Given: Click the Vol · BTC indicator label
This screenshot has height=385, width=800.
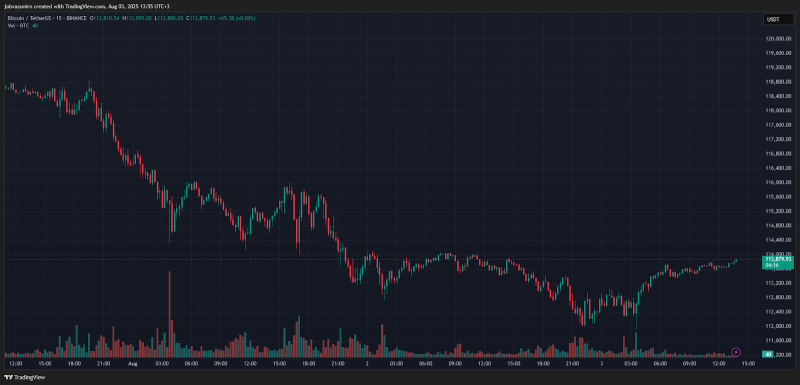Looking at the screenshot, I should coord(19,25).
